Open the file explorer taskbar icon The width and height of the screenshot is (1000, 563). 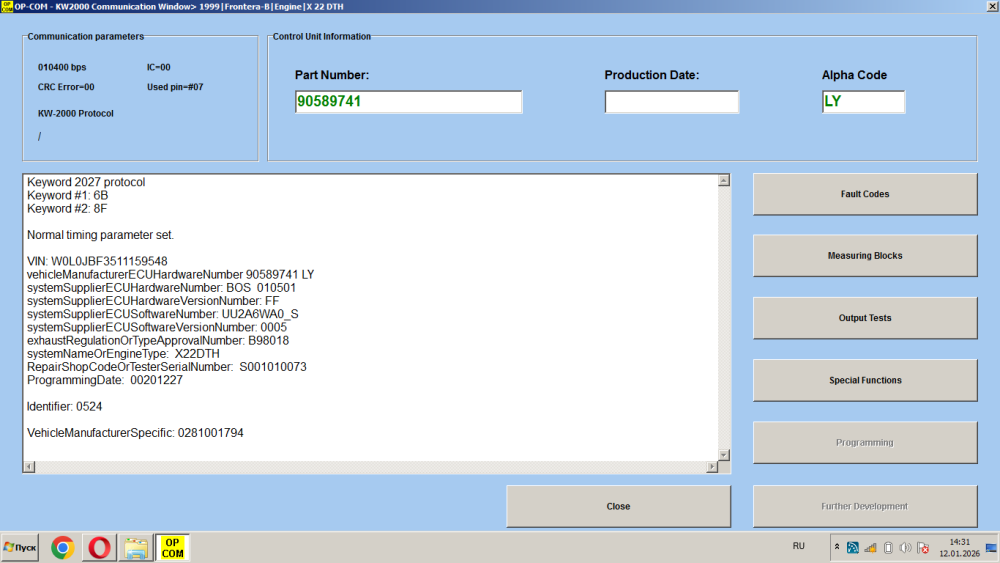[x=135, y=547]
